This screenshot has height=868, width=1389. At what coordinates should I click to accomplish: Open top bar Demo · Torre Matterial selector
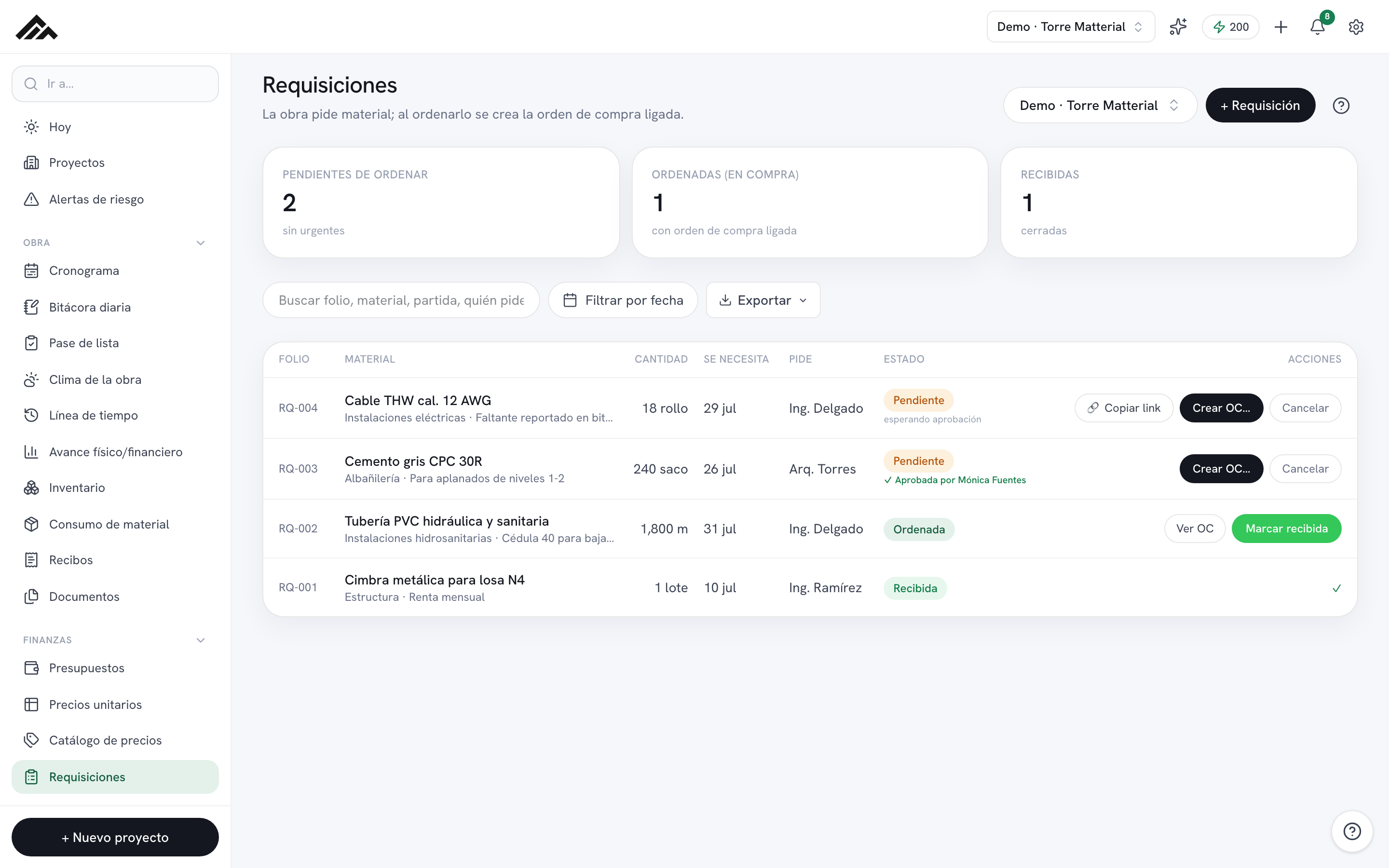pos(1071,27)
